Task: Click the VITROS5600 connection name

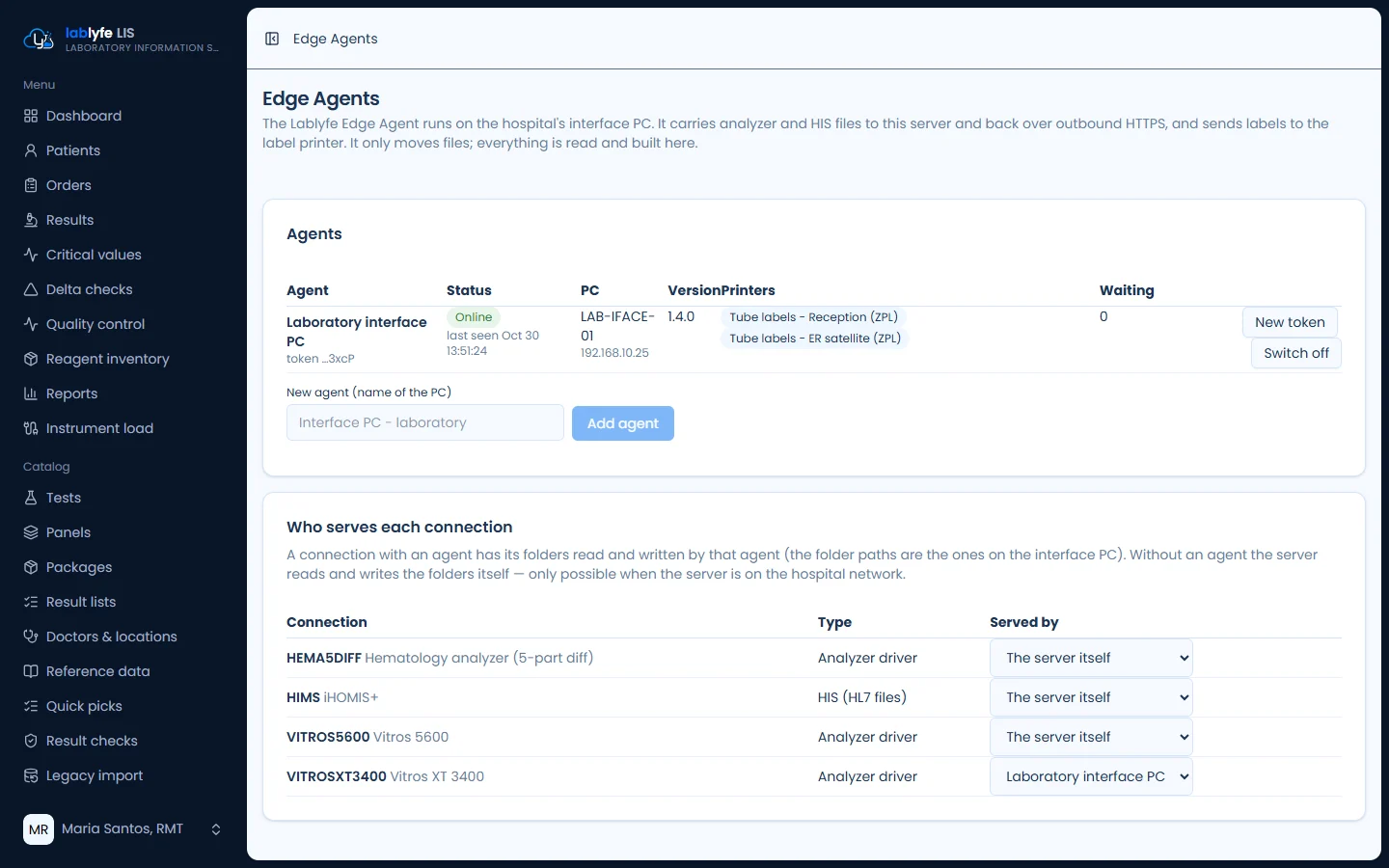Action: coord(328,737)
